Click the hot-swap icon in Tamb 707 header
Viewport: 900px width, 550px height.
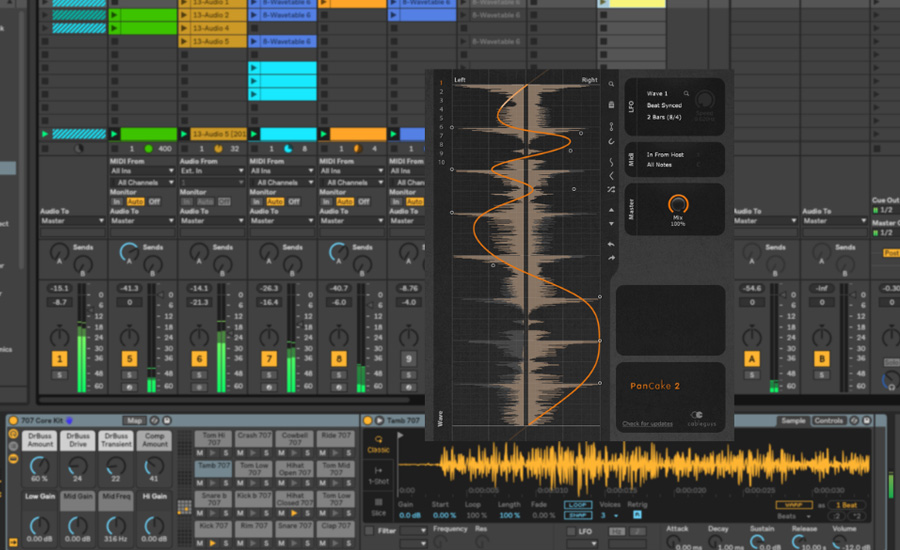854,421
